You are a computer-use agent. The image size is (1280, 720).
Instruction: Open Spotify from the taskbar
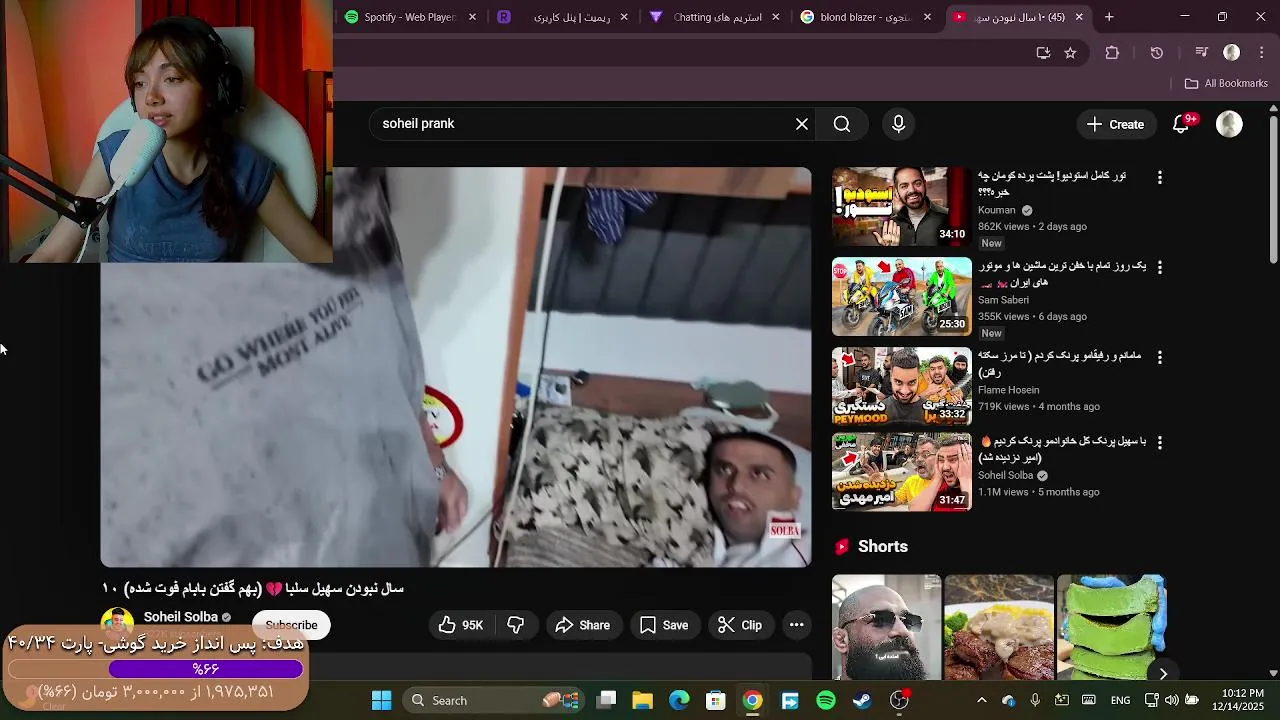pyautogui.click(x=826, y=701)
